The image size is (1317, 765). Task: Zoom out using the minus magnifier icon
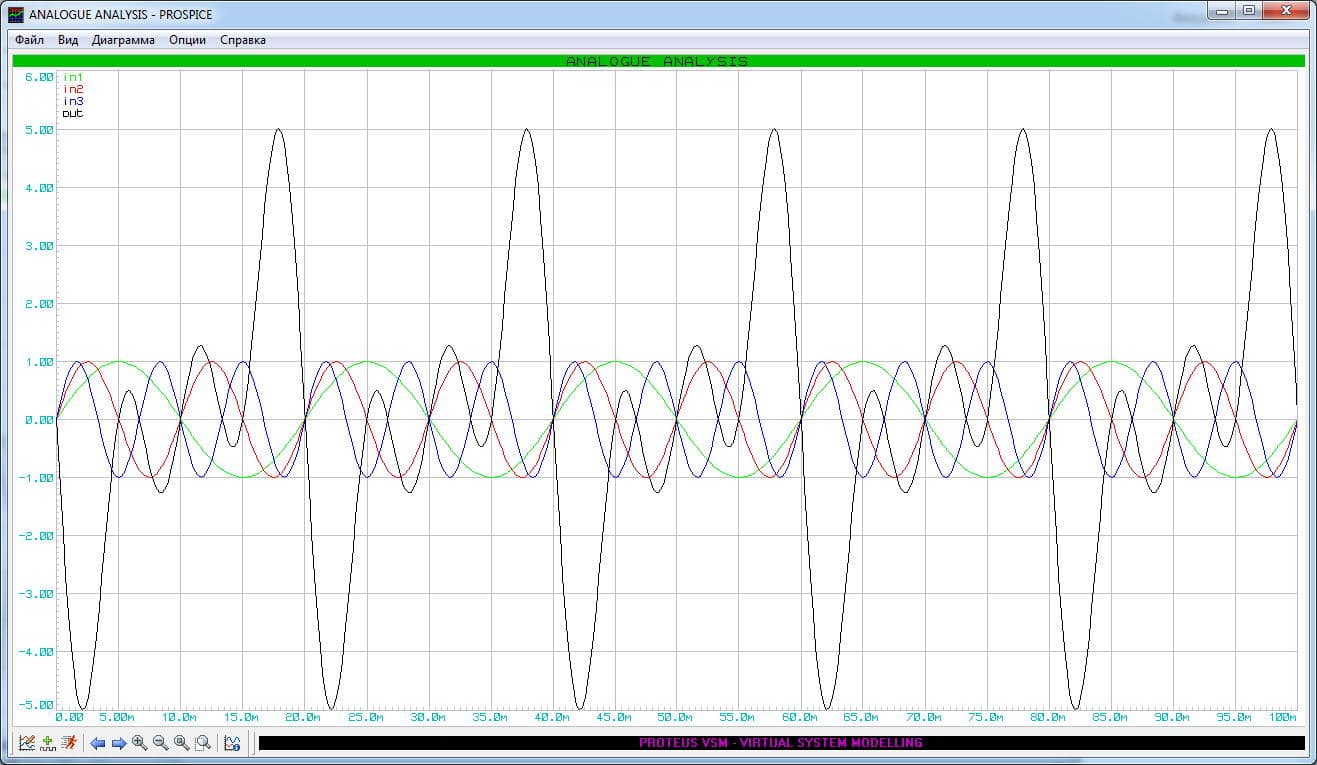pyautogui.click(x=160, y=743)
